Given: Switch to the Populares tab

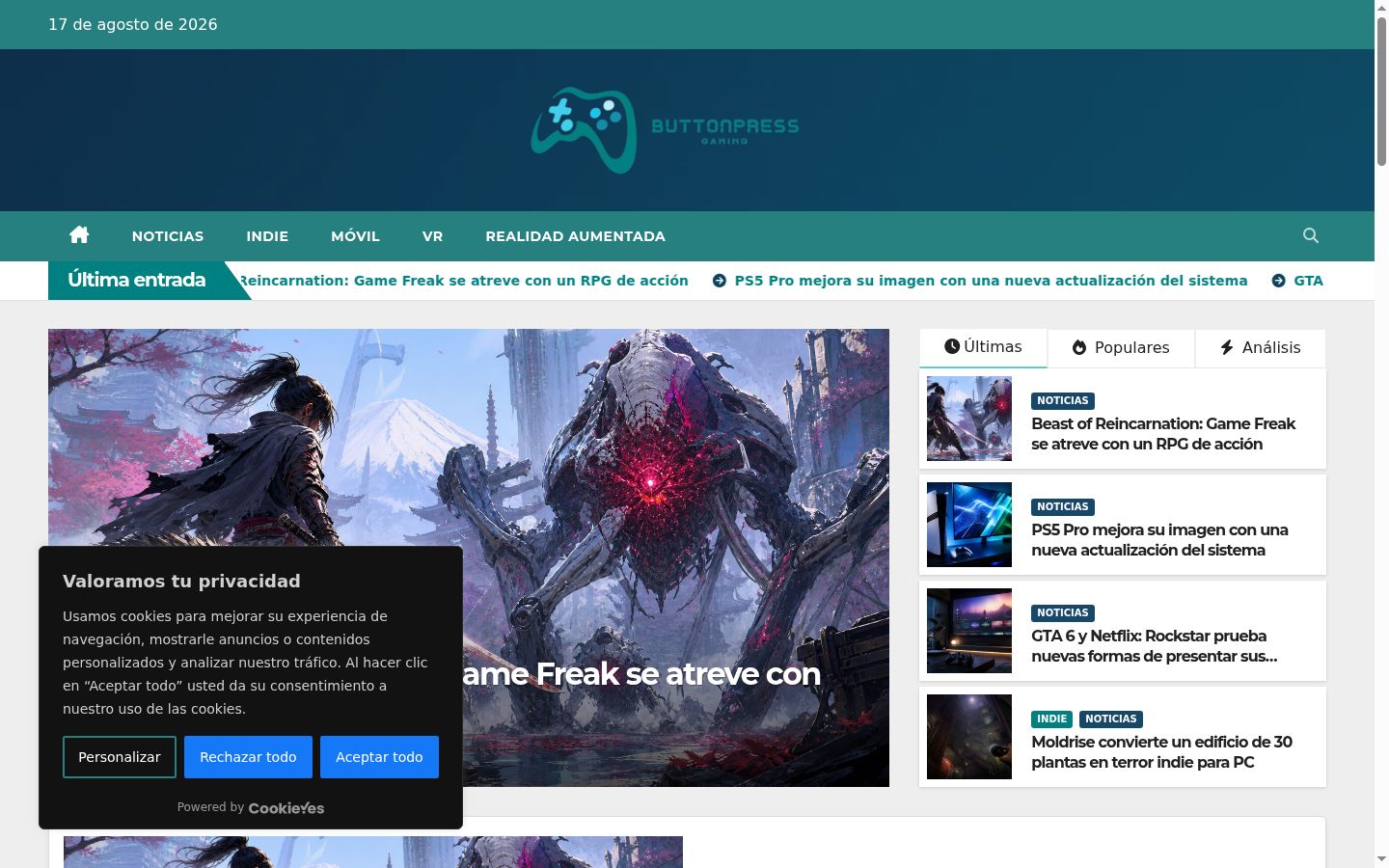Looking at the screenshot, I should tap(1121, 347).
